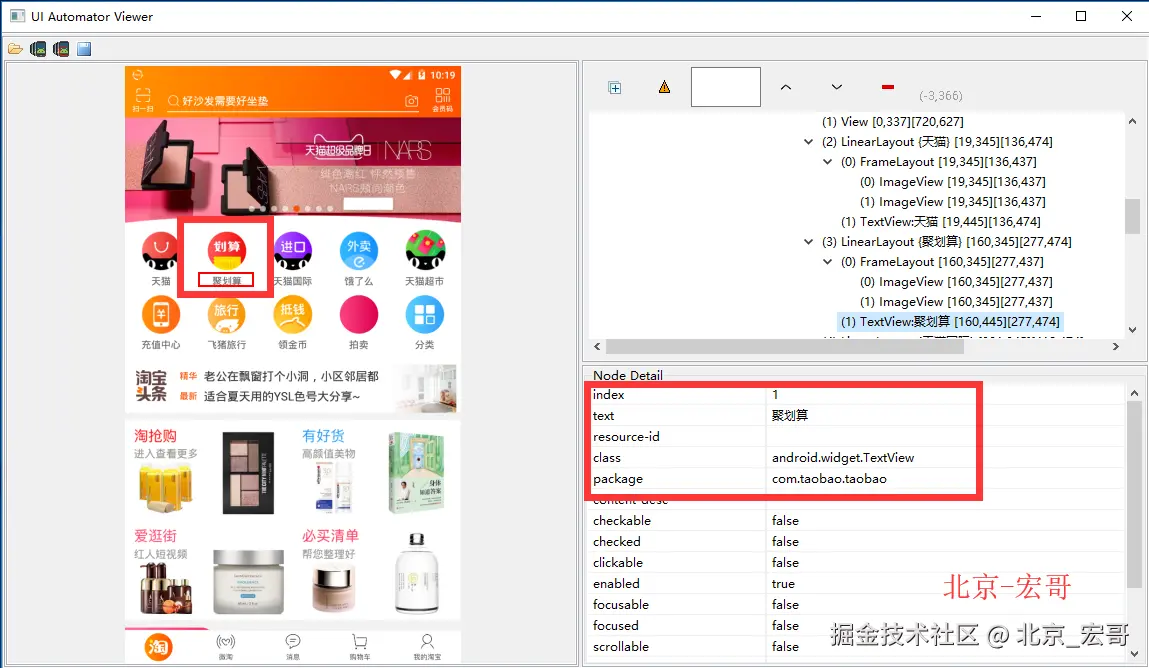Image resolution: width=1149 pixels, height=668 pixels.
Task: Click the camera icon in the Taobao search bar
Action: click(412, 101)
